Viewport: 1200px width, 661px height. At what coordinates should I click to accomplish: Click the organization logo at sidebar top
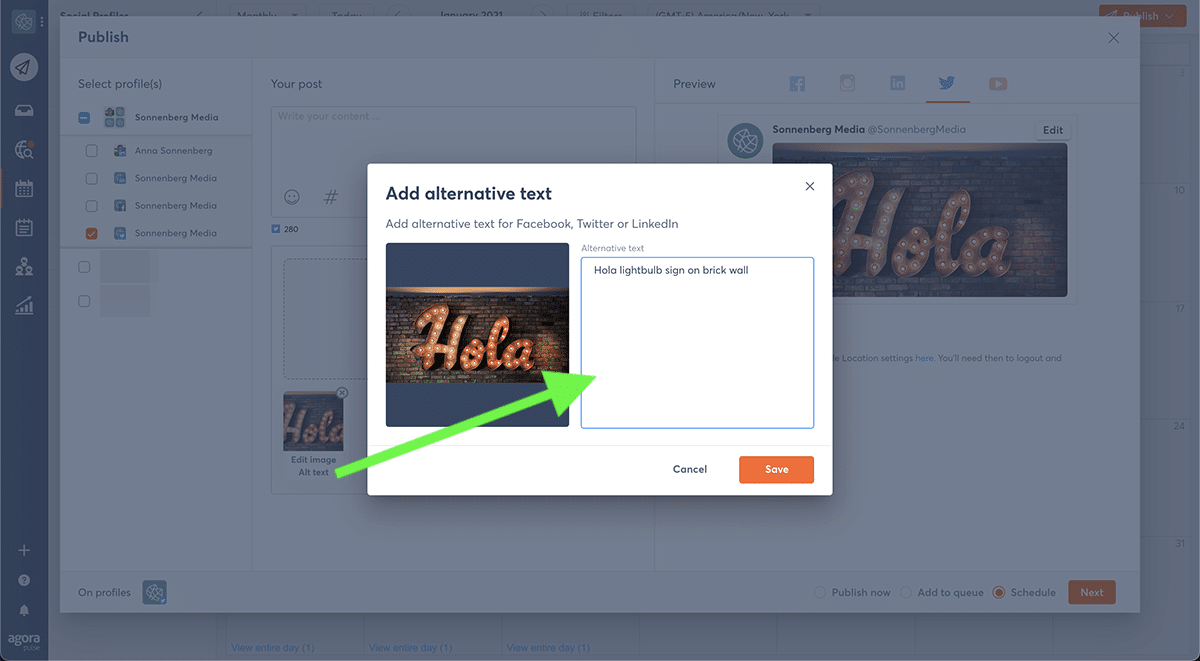click(23, 21)
